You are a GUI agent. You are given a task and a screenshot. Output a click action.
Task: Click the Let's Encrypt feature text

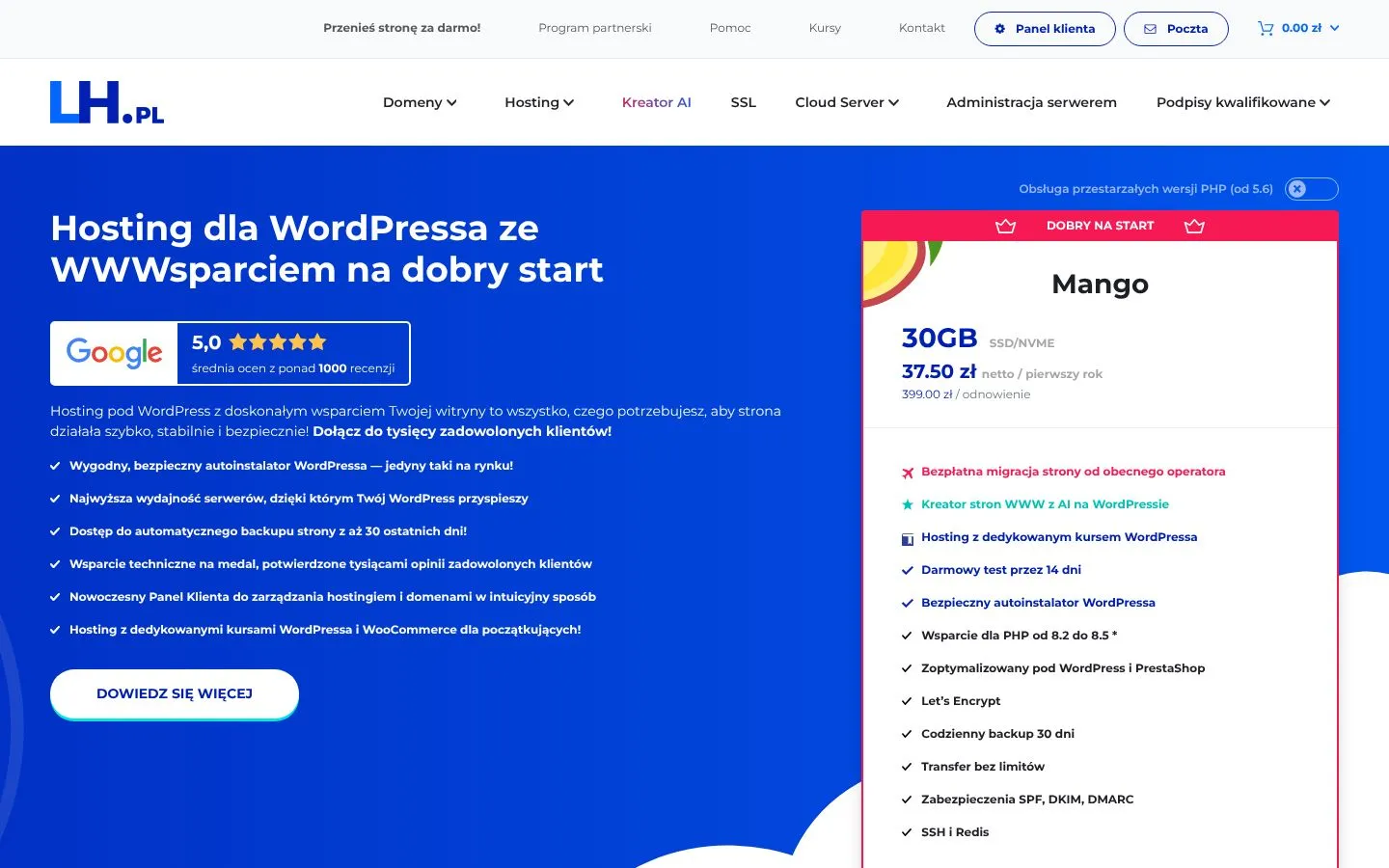961,701
